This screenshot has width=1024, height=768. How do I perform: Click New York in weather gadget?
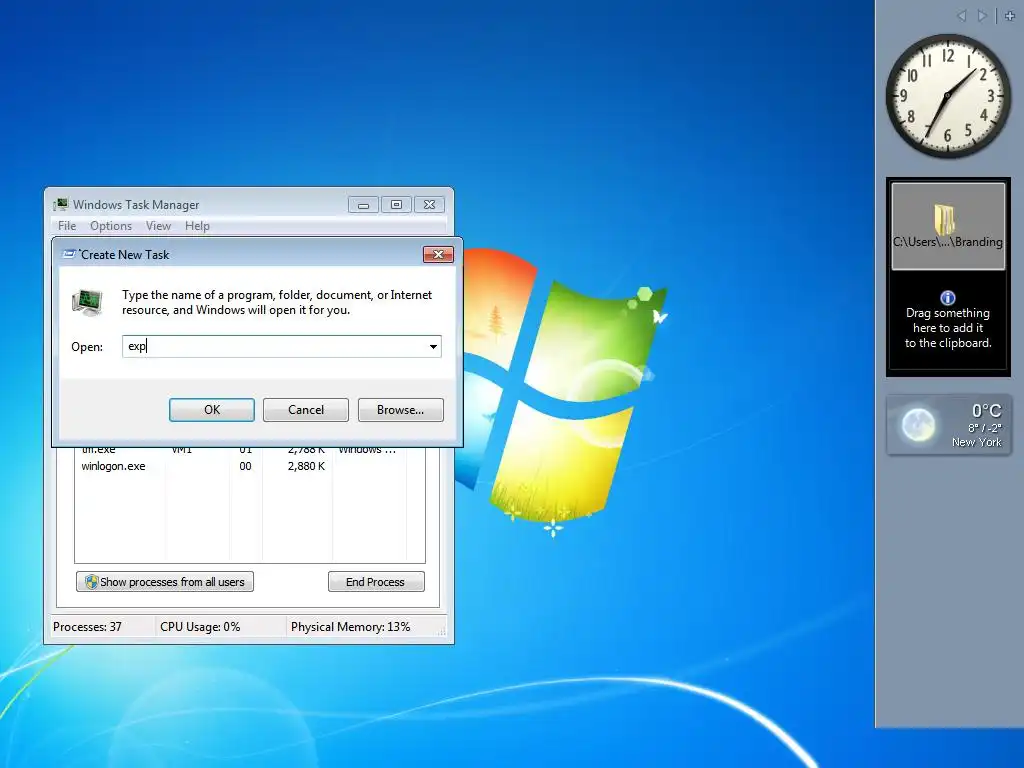[x=976, y=442]
